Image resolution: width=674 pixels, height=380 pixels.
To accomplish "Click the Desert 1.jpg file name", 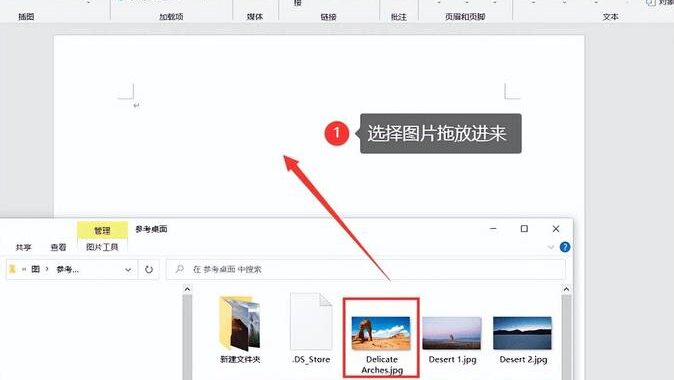I will click(452, 359).
